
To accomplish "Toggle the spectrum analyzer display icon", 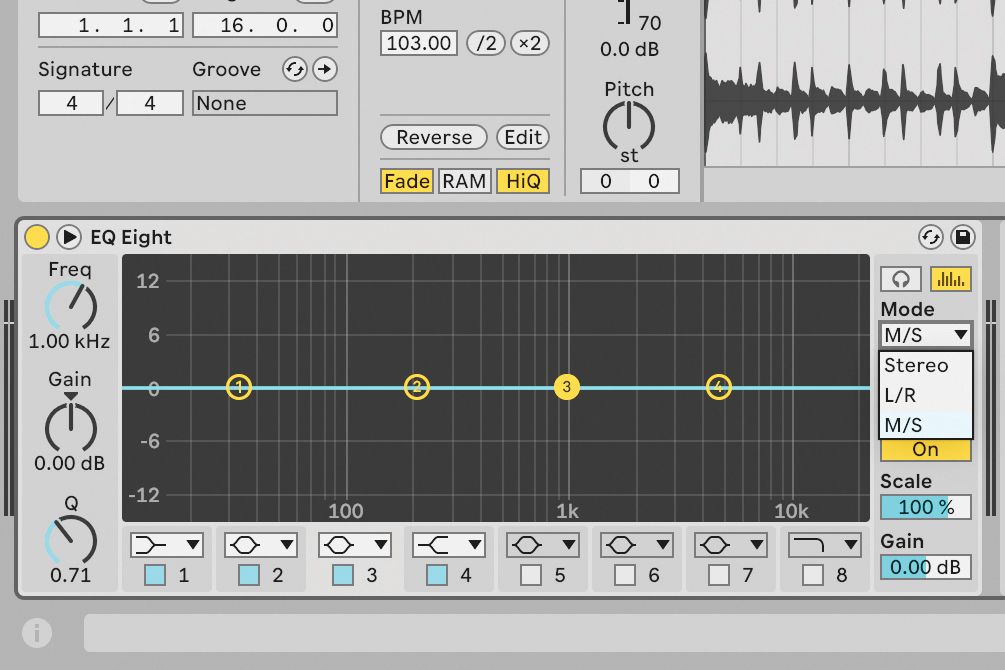I will pos(949,278).
